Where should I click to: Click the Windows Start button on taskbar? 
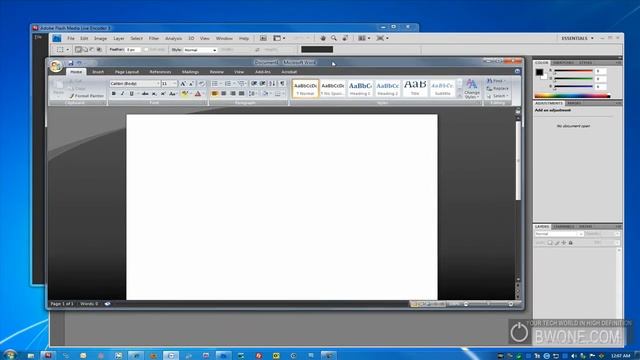10,355
